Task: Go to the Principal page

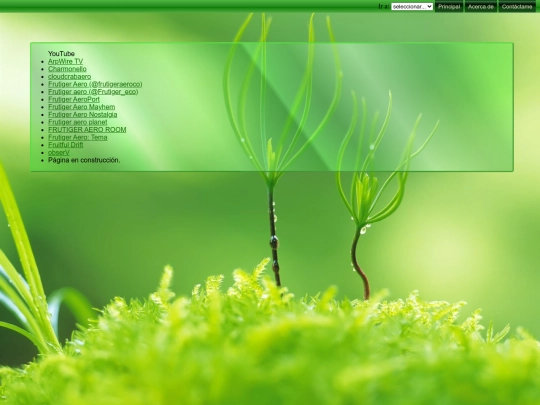Action: (449, 7)
